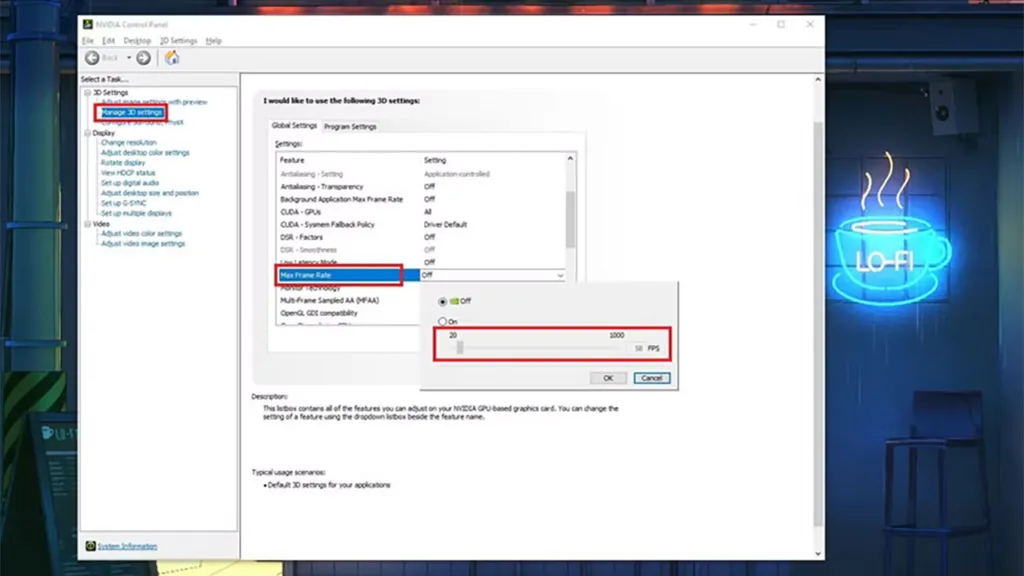Click the Driver Default setting value
This screenshot has width=1024, height=576.
pos(445,225)
